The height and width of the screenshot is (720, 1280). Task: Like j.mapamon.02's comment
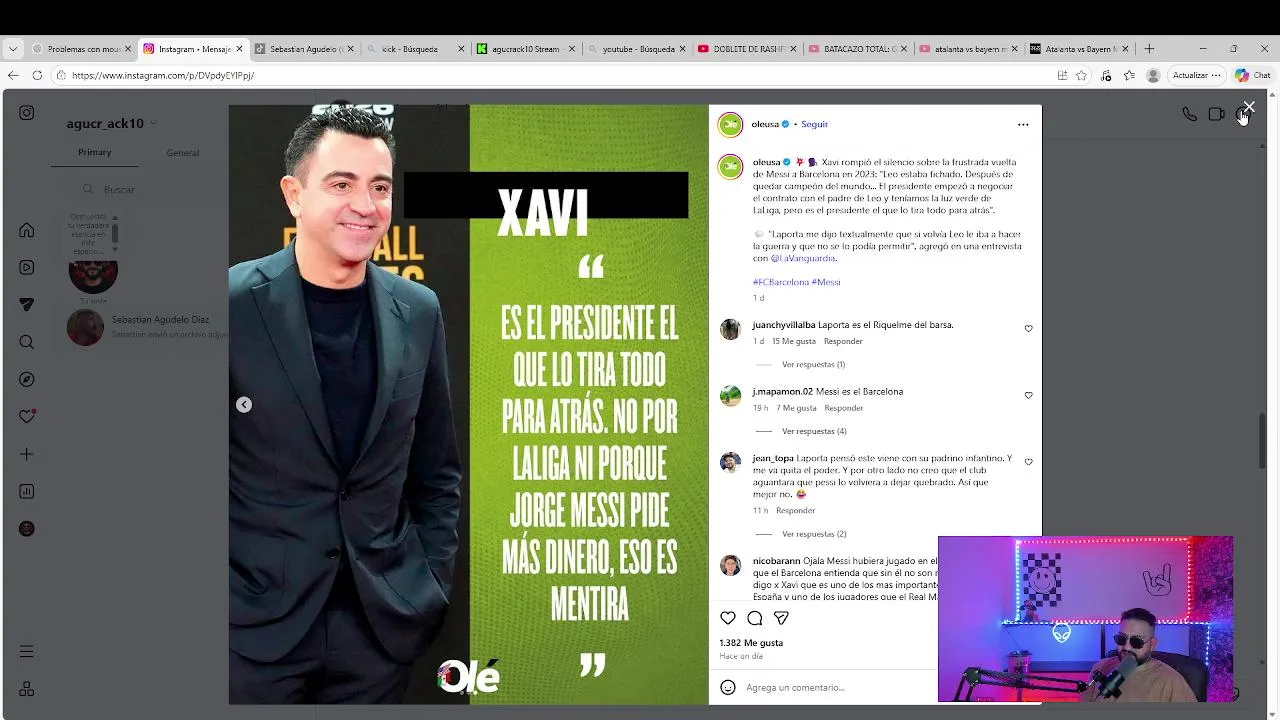1028,395
